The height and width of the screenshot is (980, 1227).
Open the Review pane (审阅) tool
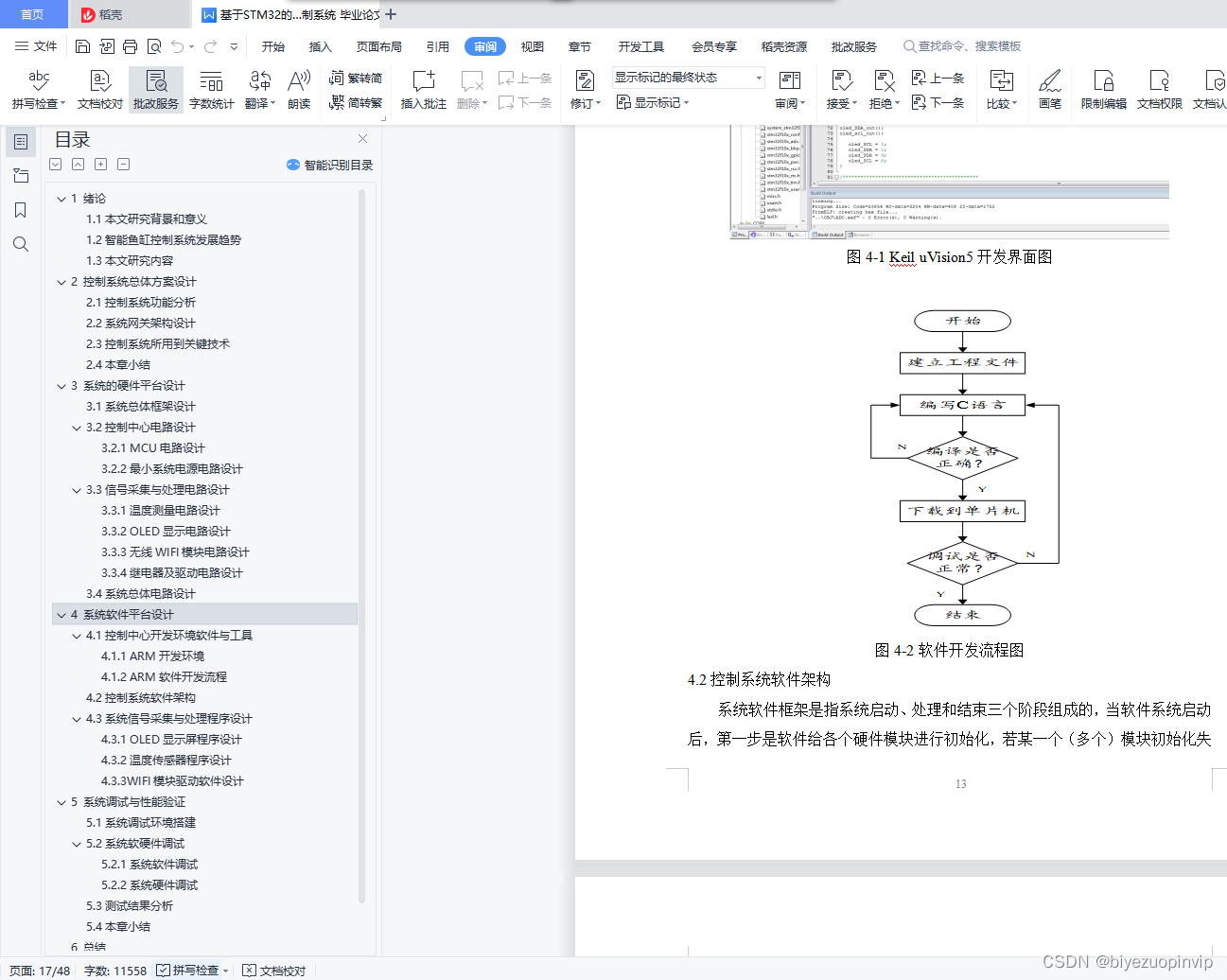790,90
